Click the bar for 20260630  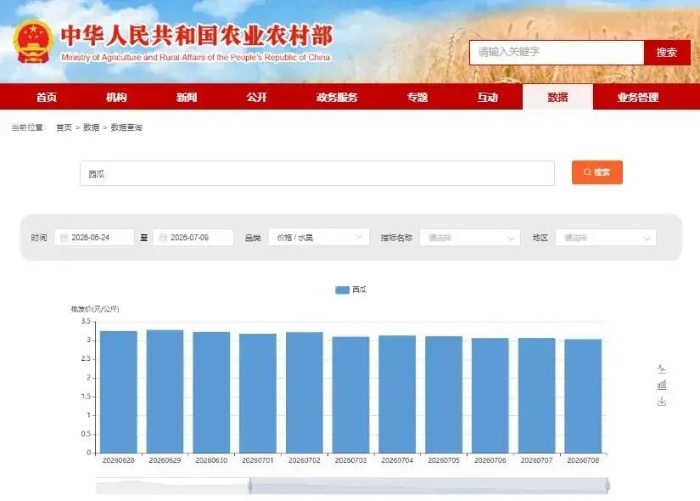[212, 392]
